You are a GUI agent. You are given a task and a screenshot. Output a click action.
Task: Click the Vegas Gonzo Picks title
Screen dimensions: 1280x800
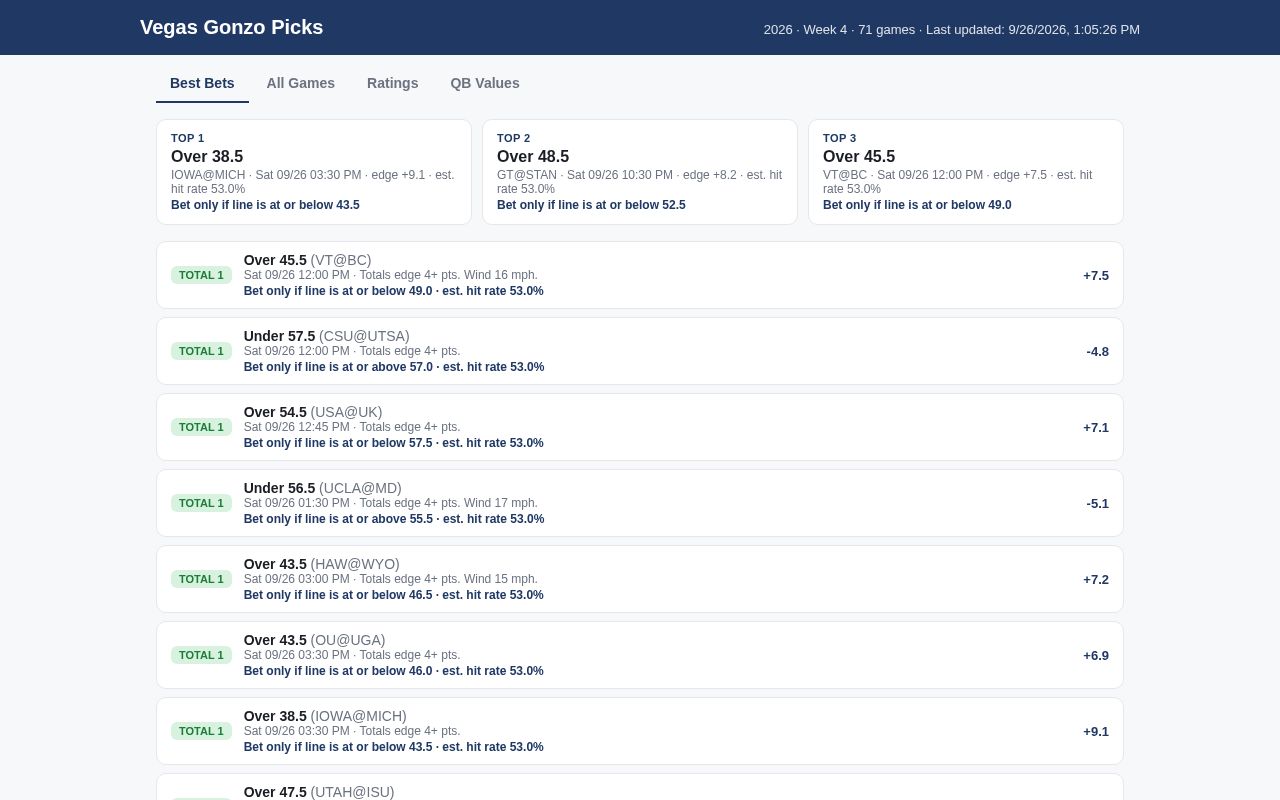pos(231,27)
